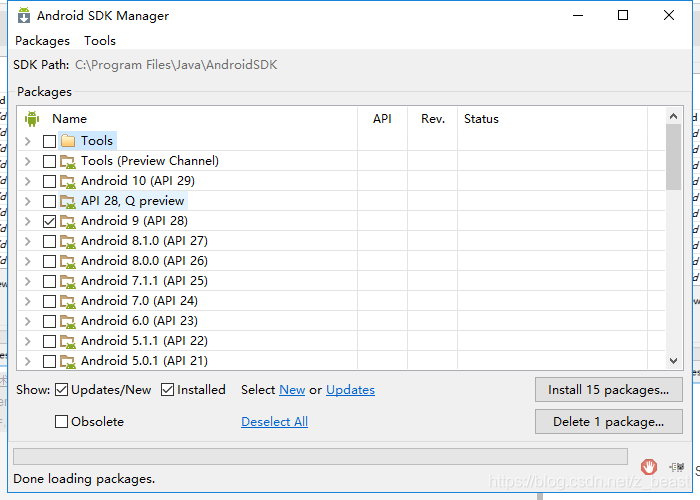Viewport: 700px width, 500px height.
Task: Click the API 28, Q preview folder icon
Action: 68,201
